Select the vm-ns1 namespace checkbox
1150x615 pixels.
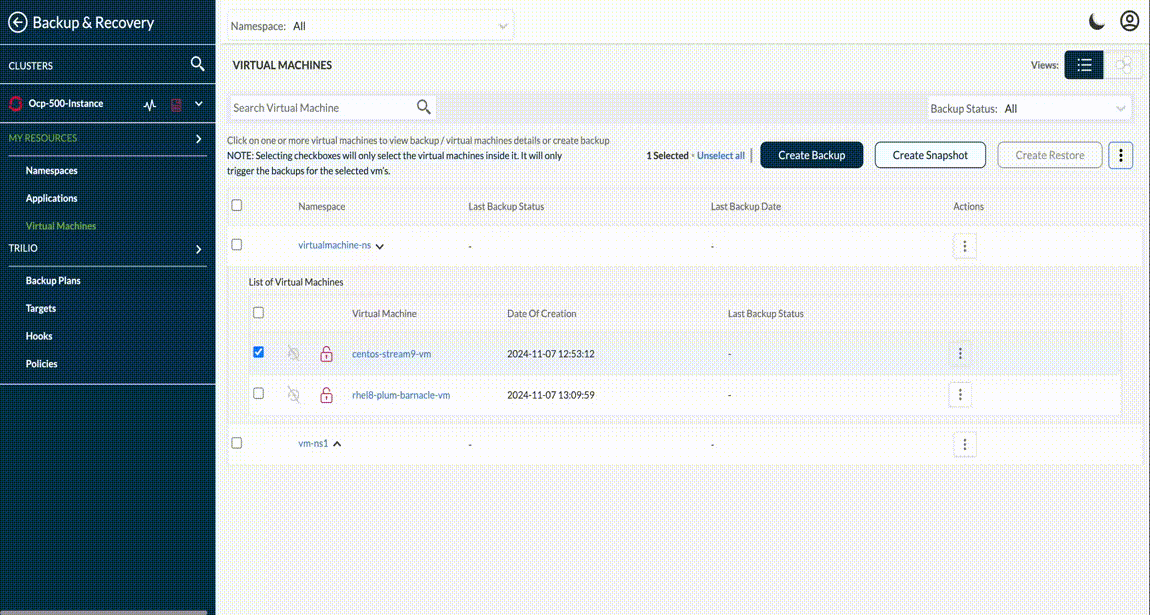pyautogui.click(x=237, y=443)
